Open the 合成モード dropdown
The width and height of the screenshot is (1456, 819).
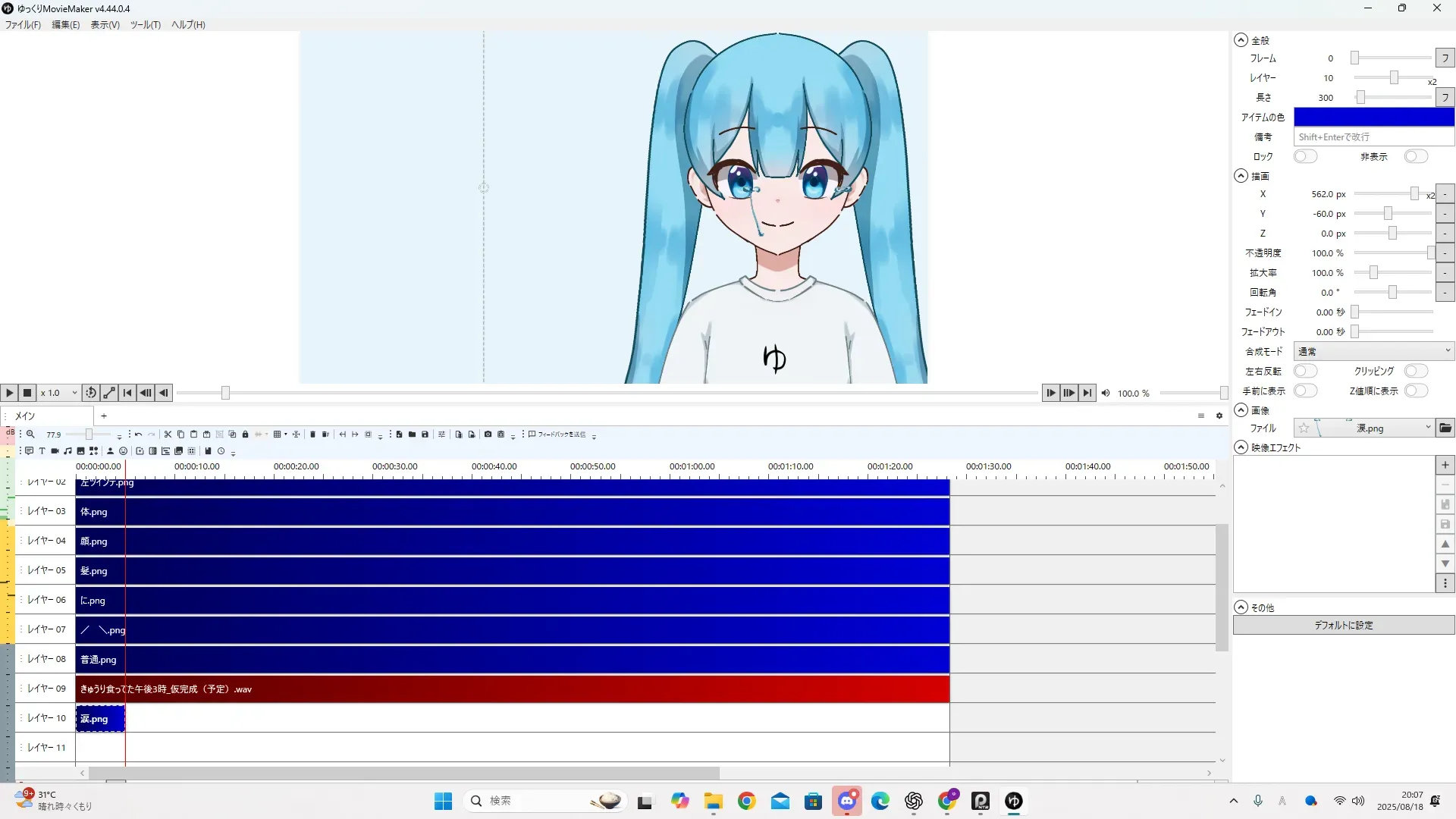click(1373, 351)
